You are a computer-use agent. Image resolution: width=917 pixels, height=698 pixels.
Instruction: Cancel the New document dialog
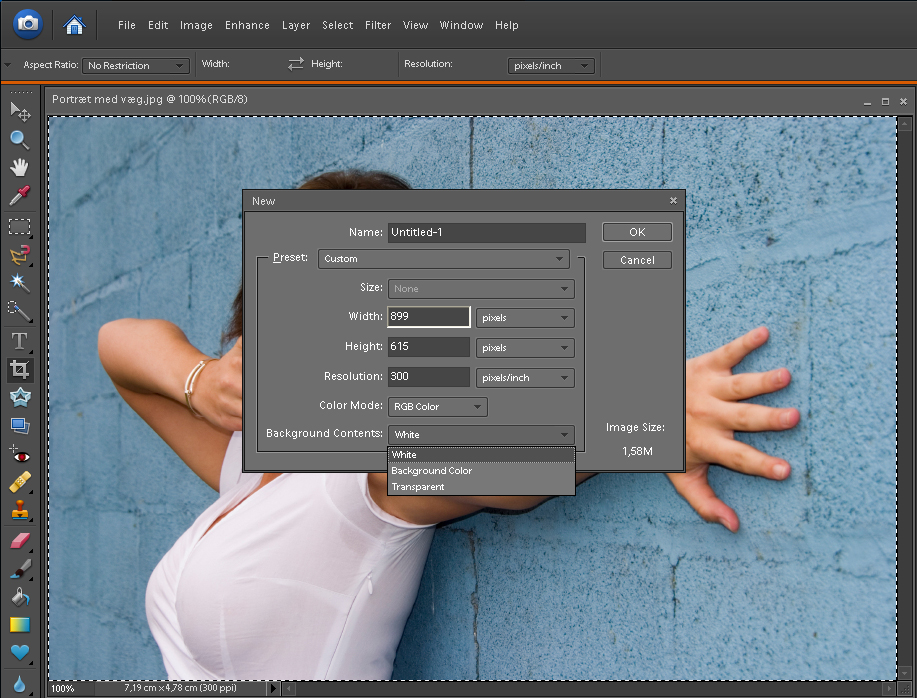pyautogui.click(x=637, y=260)
